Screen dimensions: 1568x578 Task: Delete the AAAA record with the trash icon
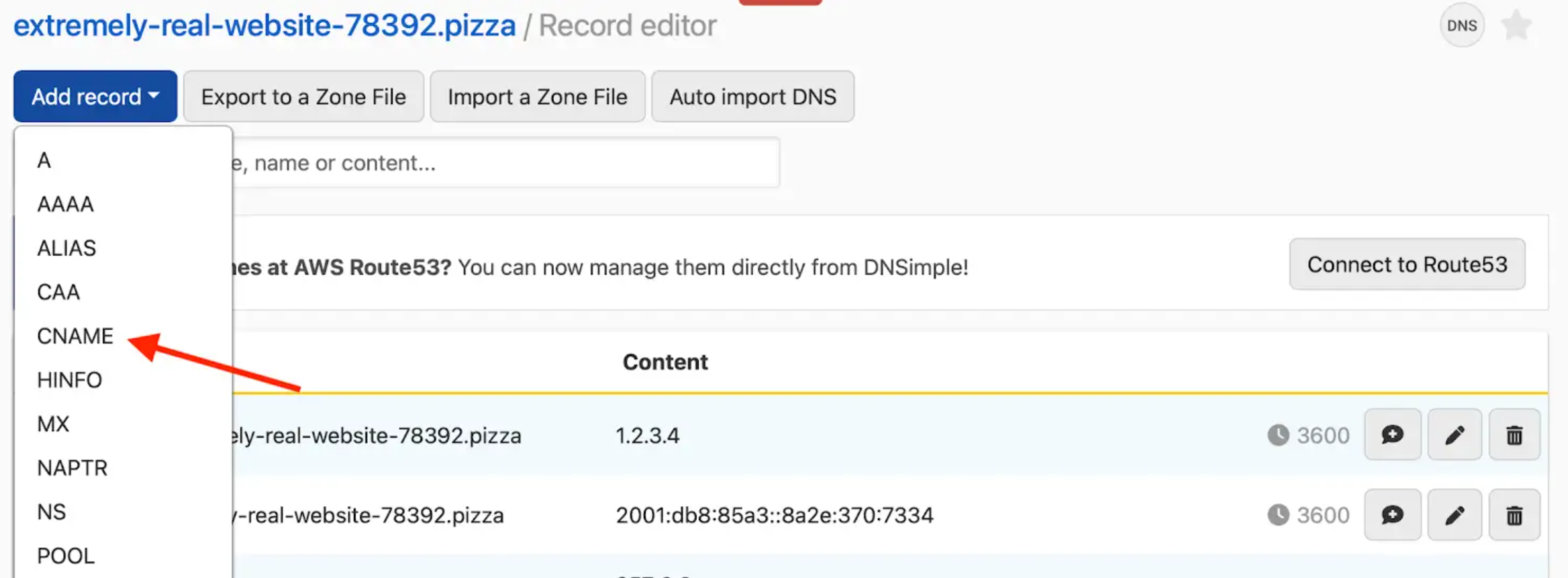1515,514
